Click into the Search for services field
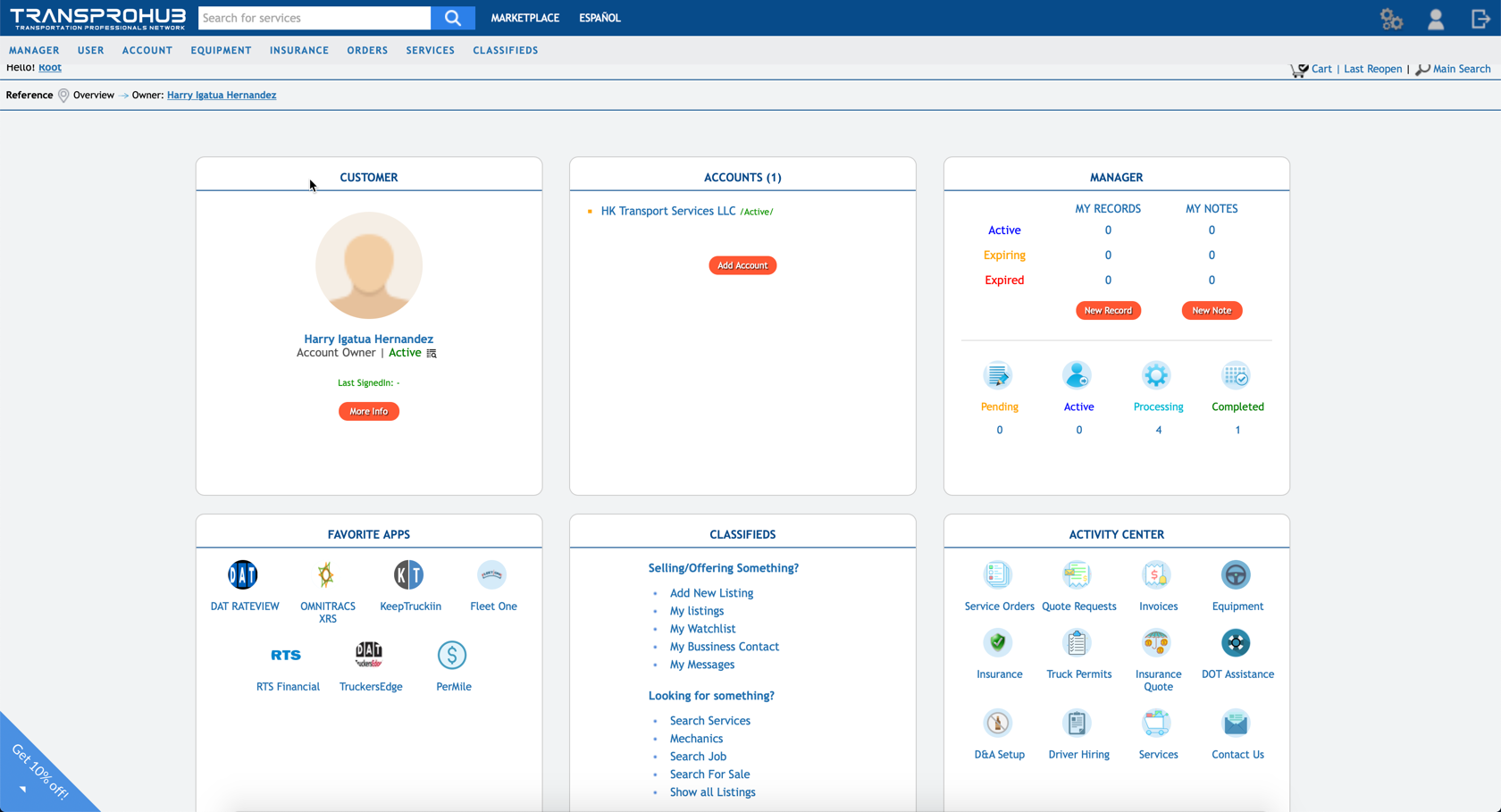 [314, 18]
